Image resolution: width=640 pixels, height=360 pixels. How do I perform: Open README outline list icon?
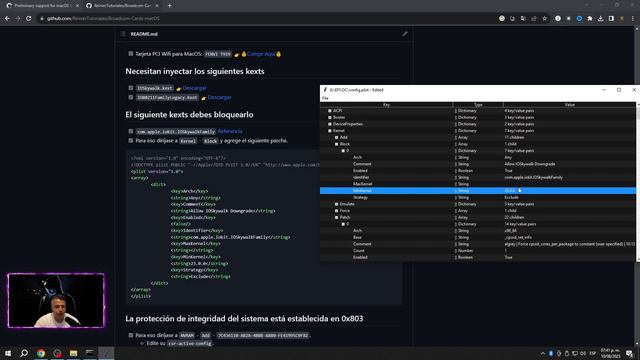click(x=123, y=34)
